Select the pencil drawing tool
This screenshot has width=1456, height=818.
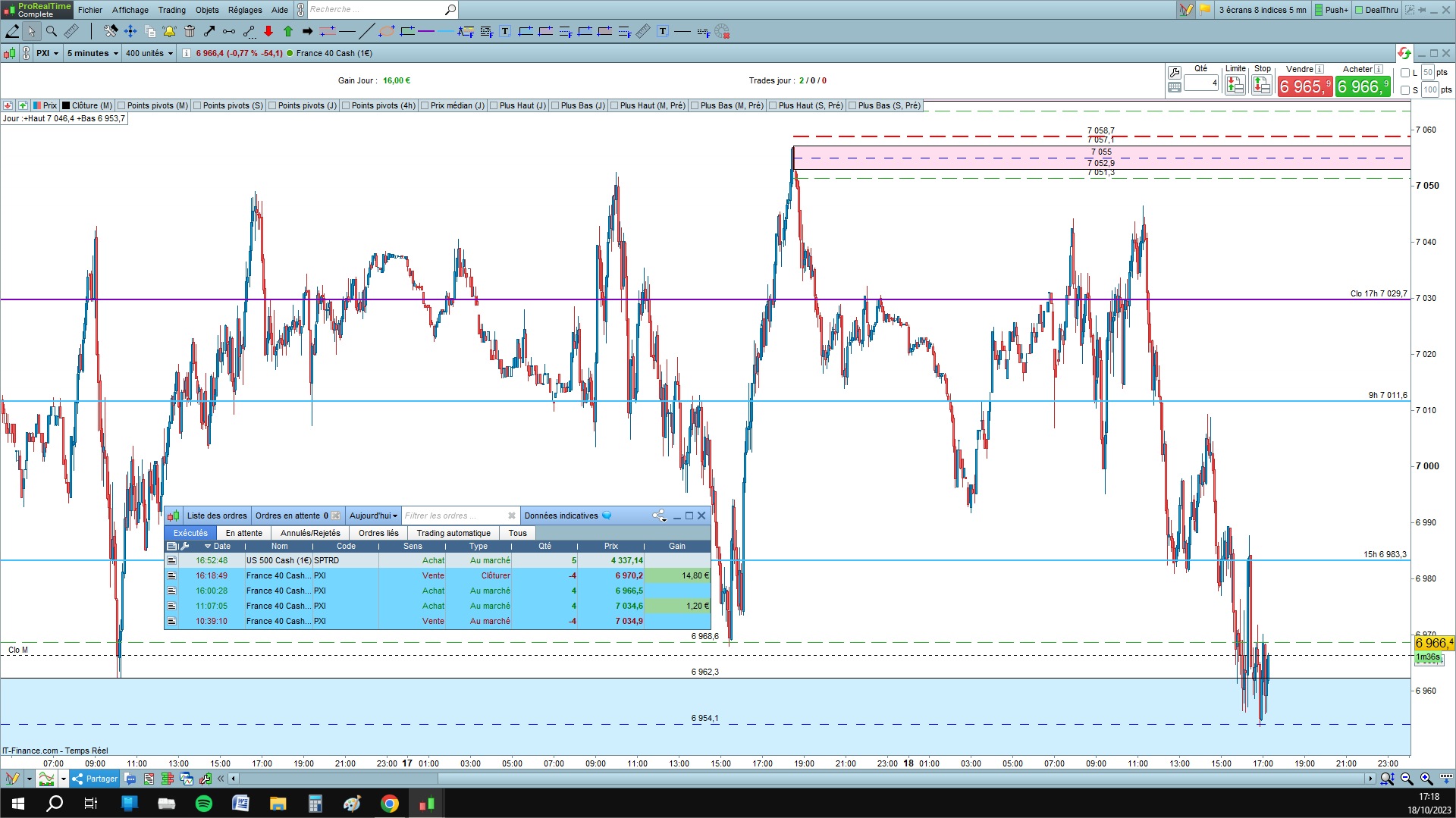click(x=12, y=31)
